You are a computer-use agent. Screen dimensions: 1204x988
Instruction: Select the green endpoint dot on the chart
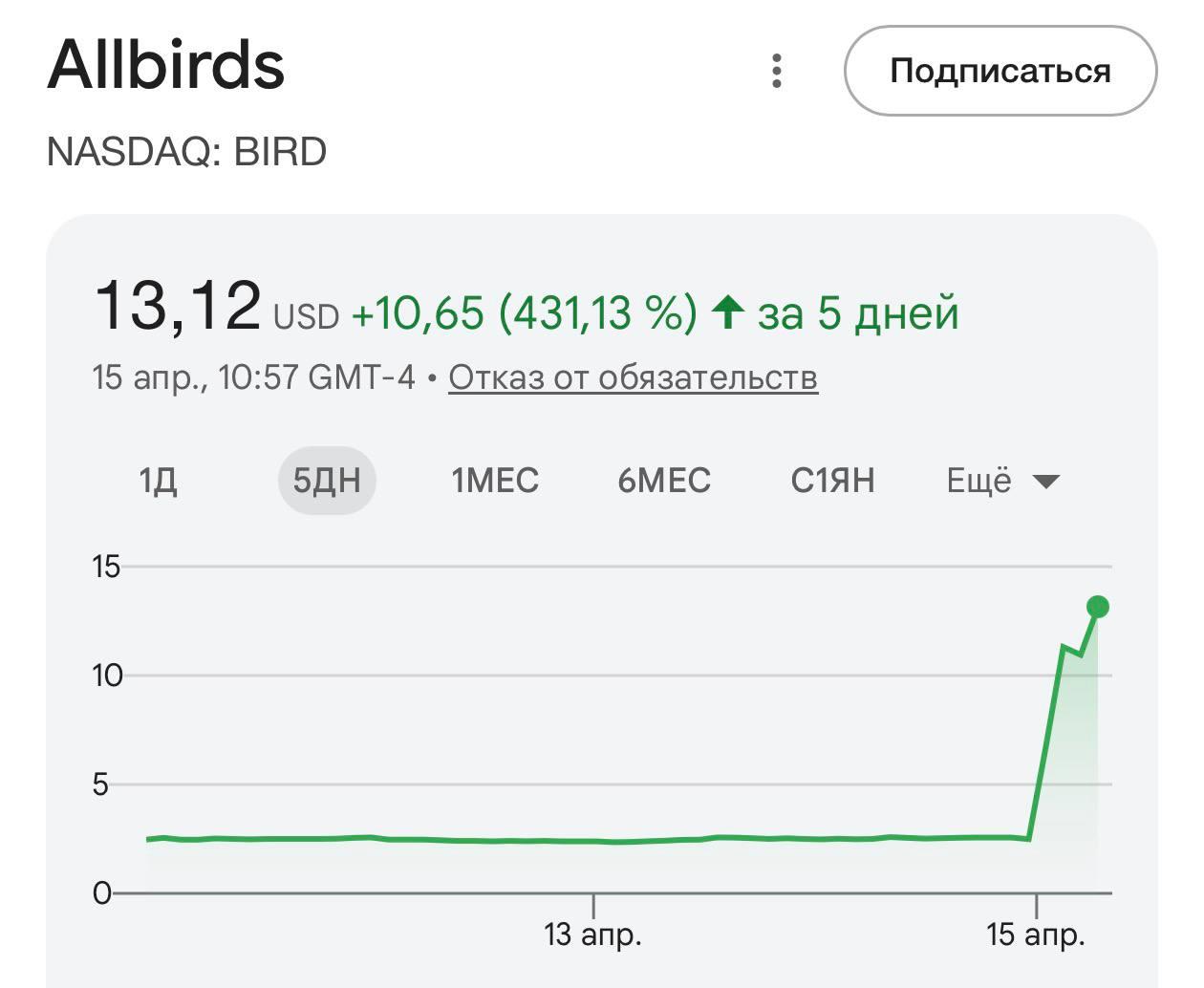coord(1097,605)
